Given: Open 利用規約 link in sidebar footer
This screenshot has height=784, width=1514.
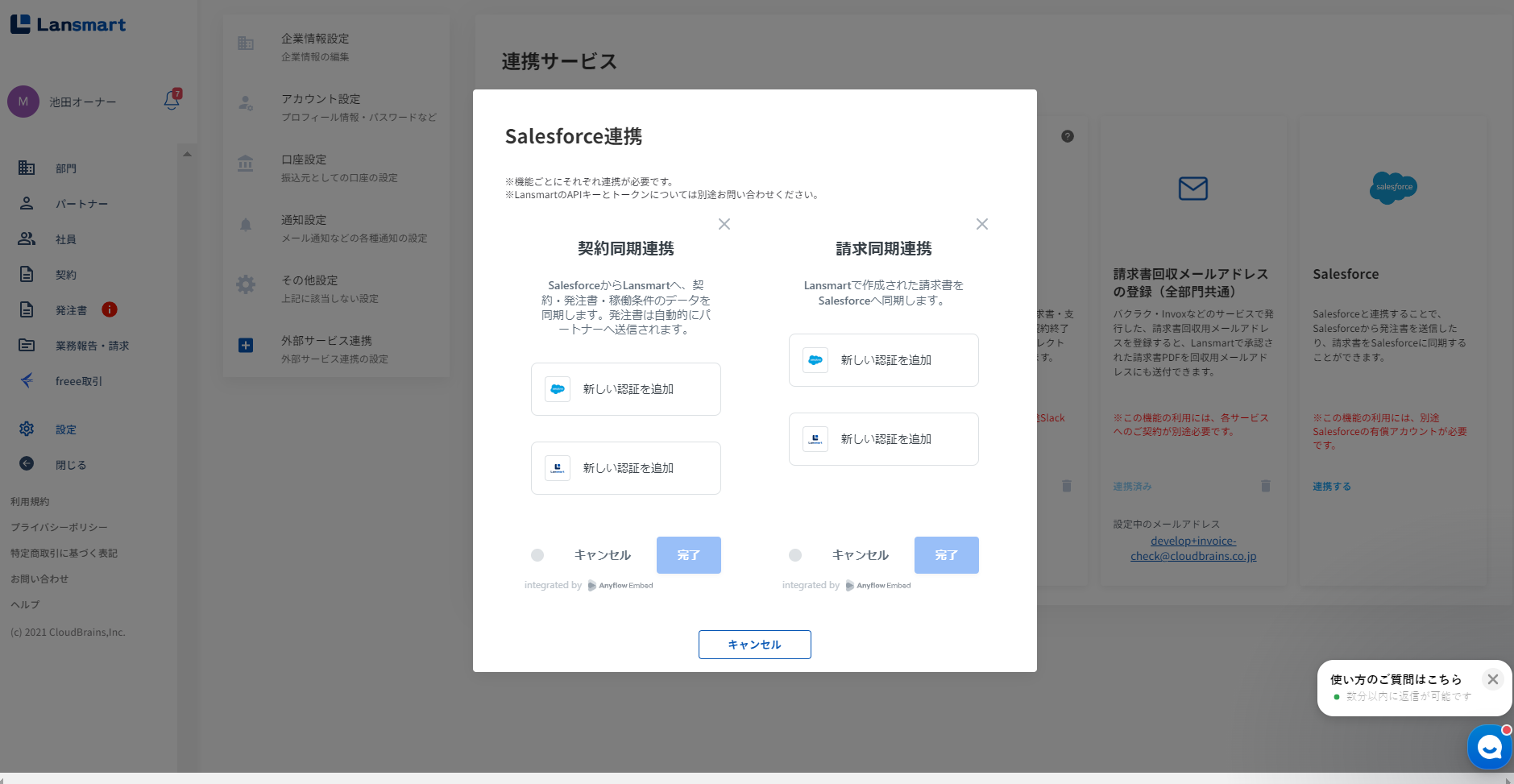Looking at the screenshot, I should tap(30, 501).
